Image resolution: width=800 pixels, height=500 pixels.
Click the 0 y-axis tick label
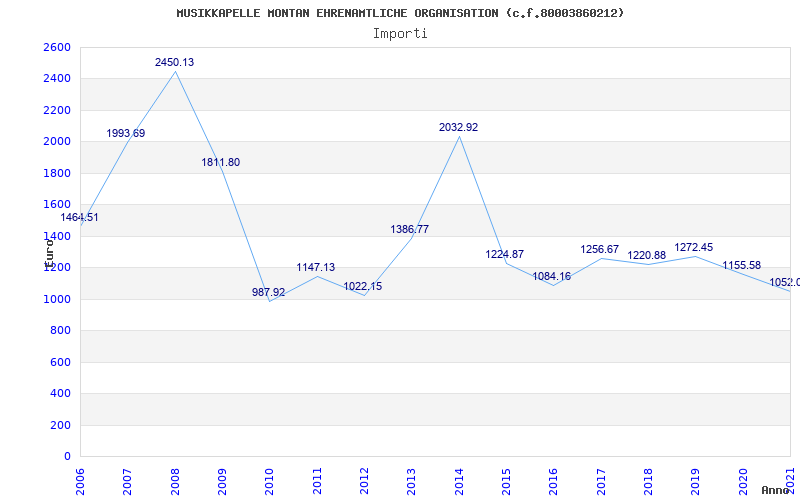[x=67, y=456]
